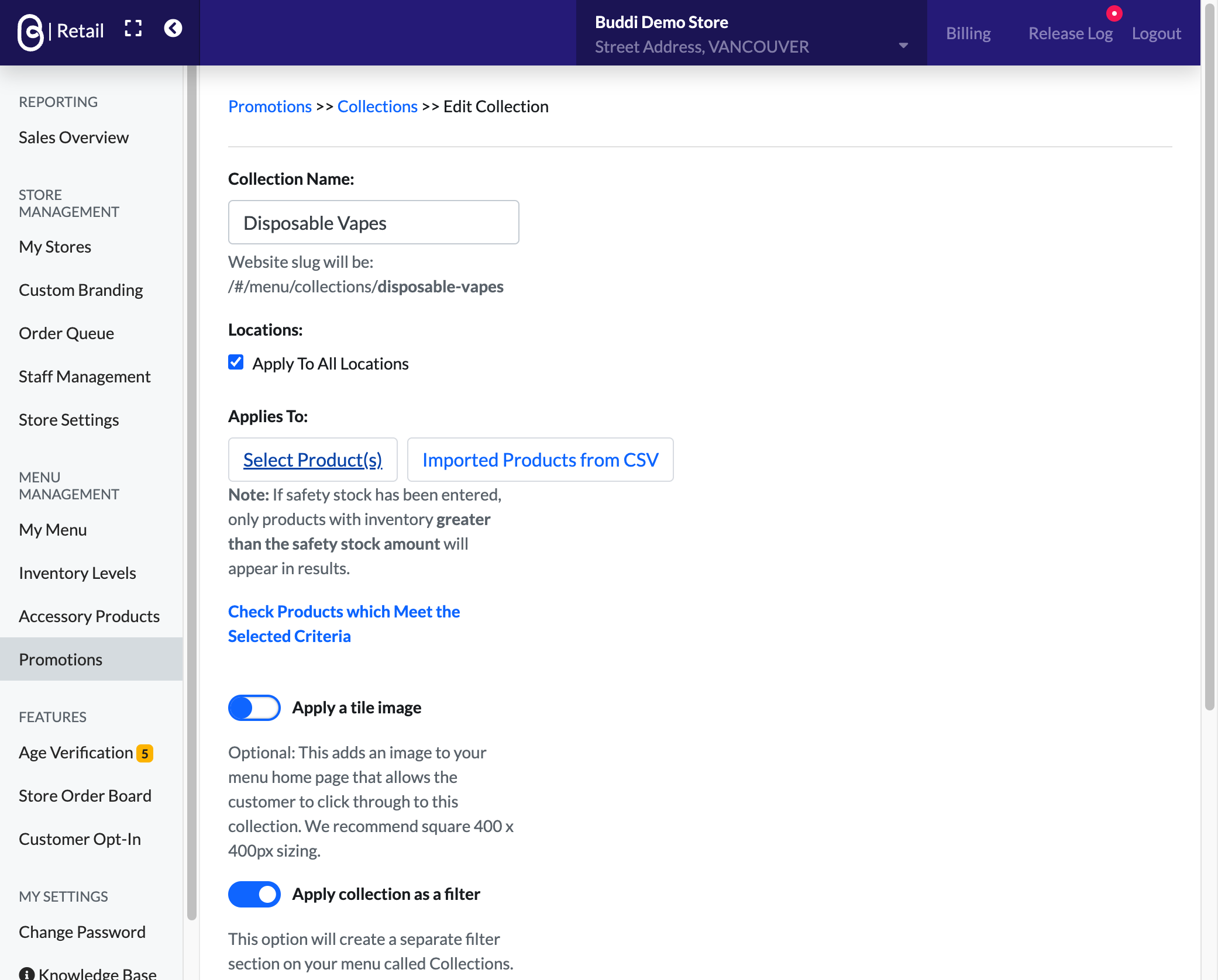Open store selector showing Street Address, VANCOUVER
Viewport: 1218px width, 980px height.
click(752, 33)
